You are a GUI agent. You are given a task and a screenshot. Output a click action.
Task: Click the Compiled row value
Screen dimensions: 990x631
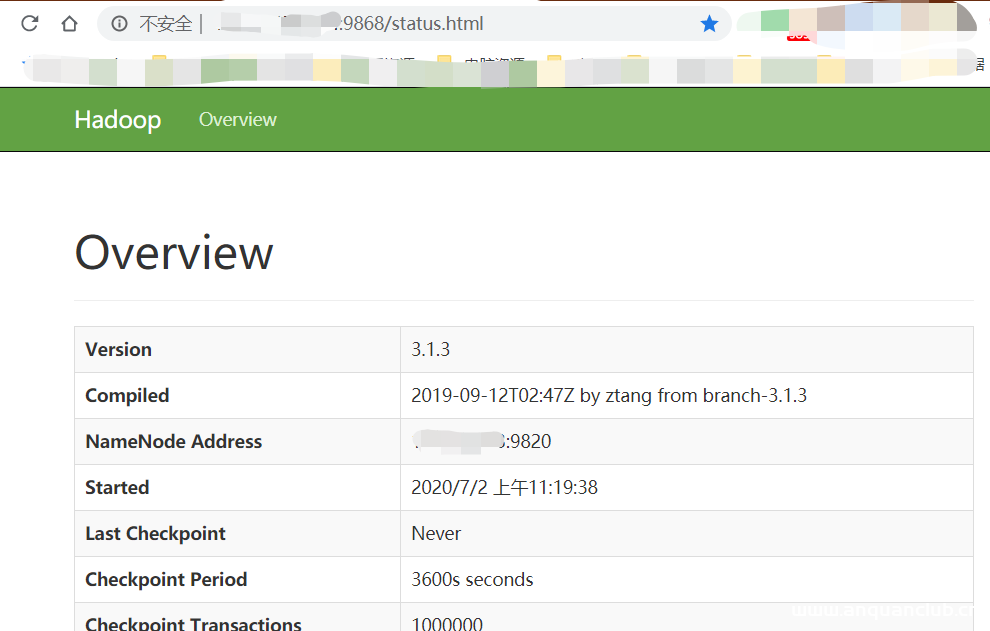pos(609,395)
